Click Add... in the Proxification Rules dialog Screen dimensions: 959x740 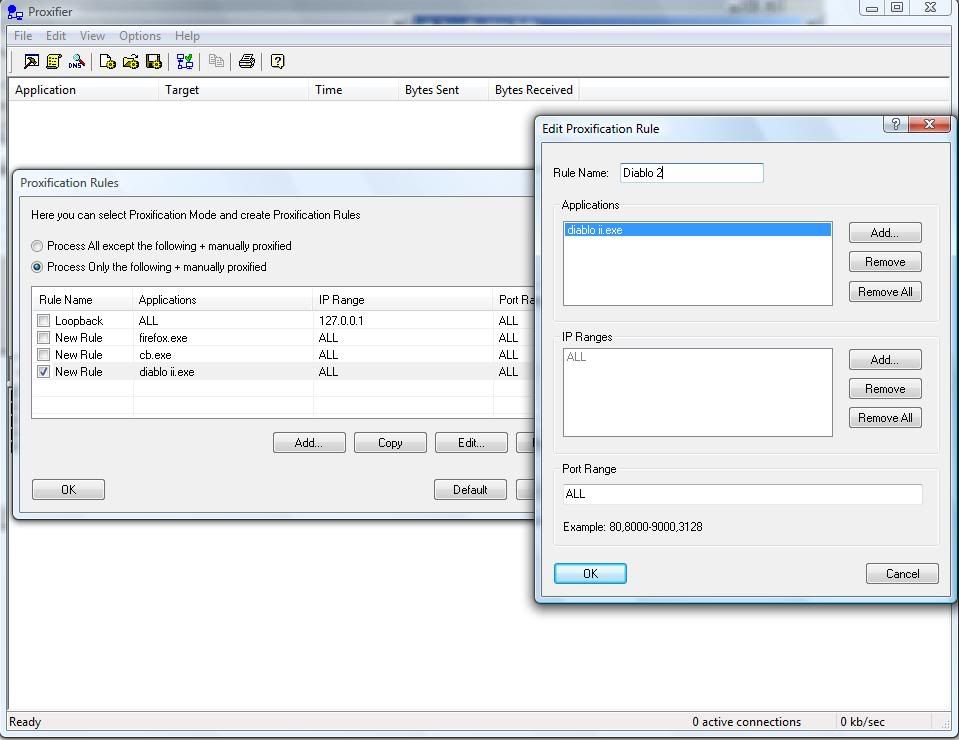309,443
